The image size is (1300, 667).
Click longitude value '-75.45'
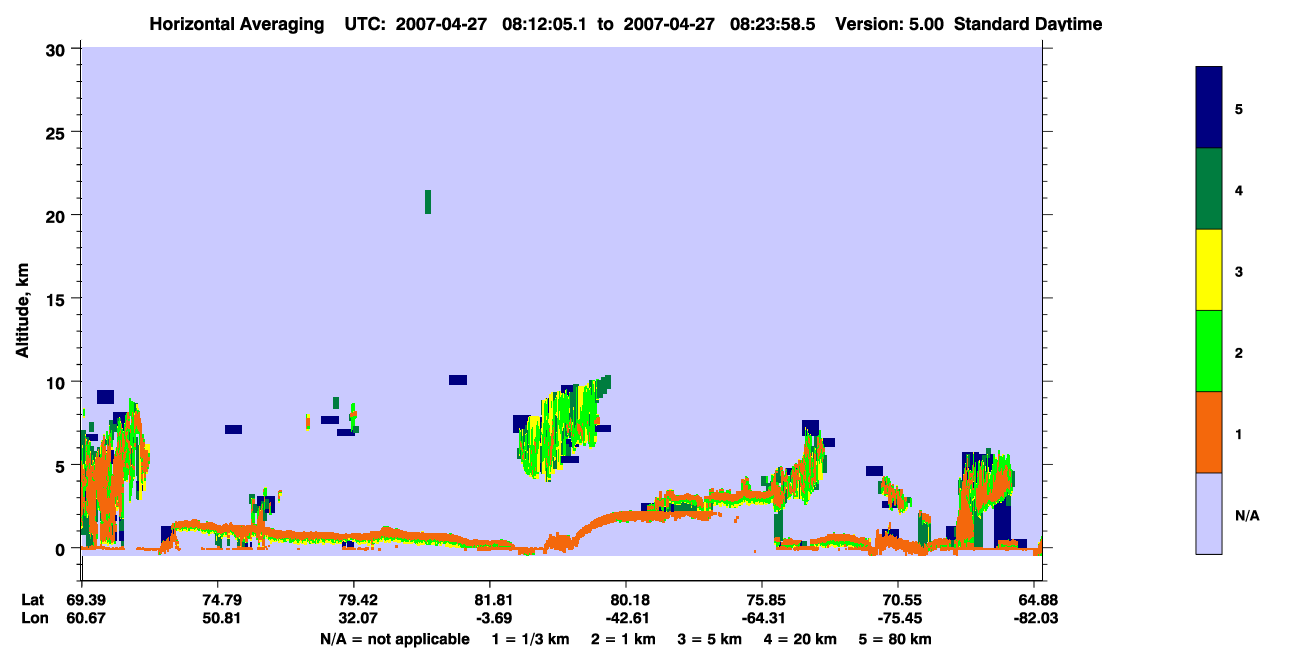click(x=898, y=619)
